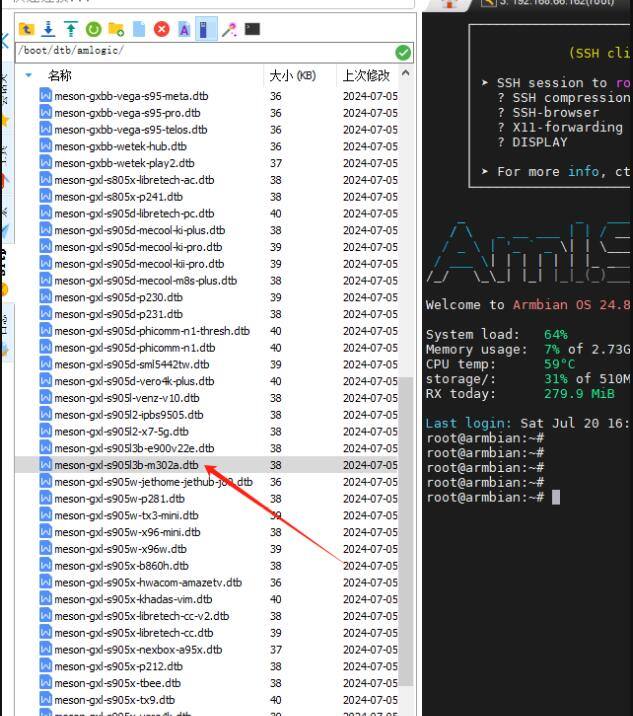Viewport: 633px width, 716px height.
Task: Sort files by 大小 (KB) column header
Action: [293, 75]
